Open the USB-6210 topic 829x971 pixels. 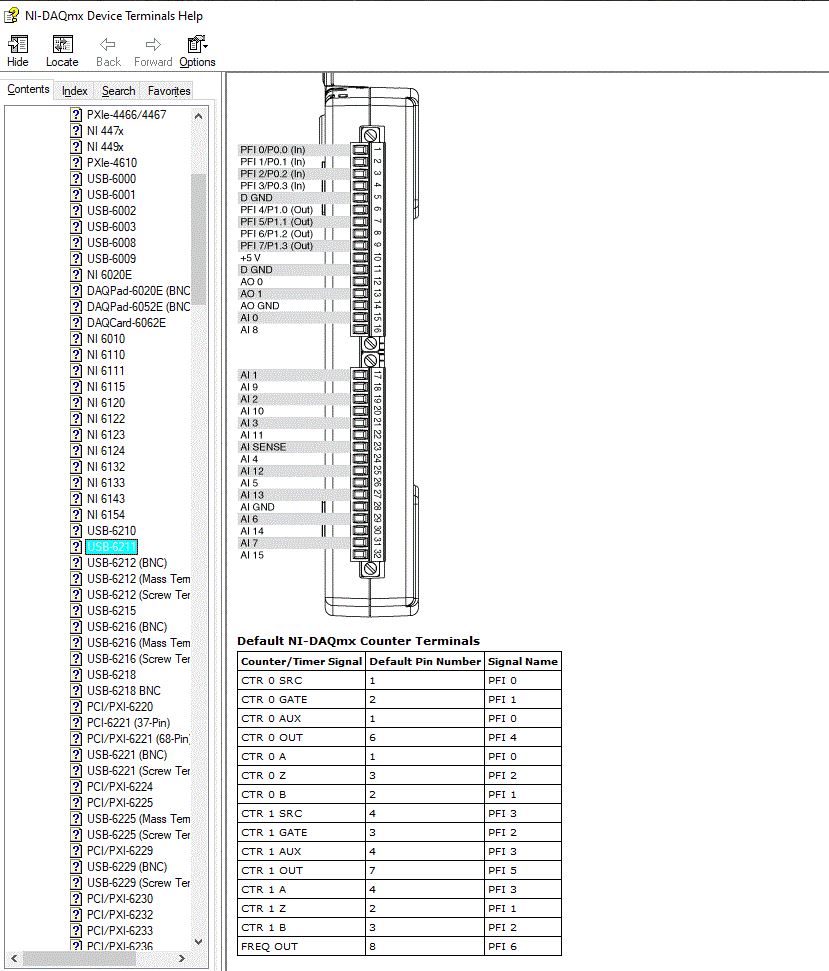tap(111, 531)
